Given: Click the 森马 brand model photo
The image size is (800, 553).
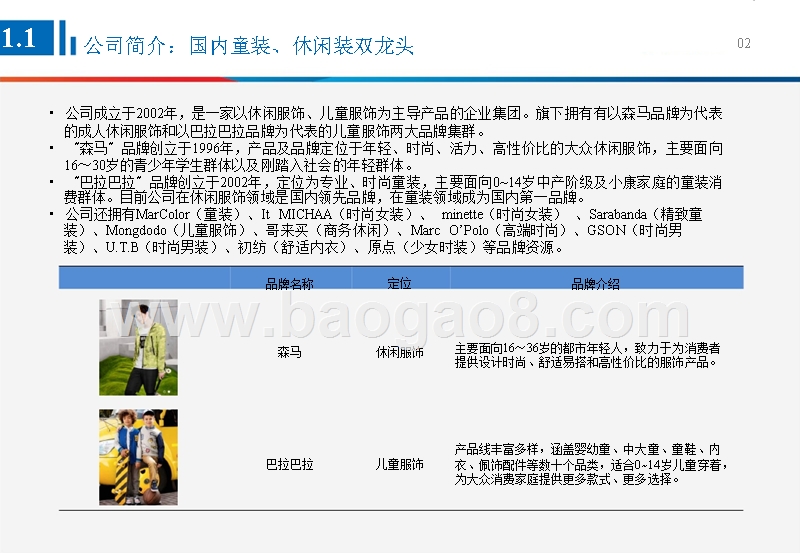Looking at the screenshot, I should (x=138, y=347).
